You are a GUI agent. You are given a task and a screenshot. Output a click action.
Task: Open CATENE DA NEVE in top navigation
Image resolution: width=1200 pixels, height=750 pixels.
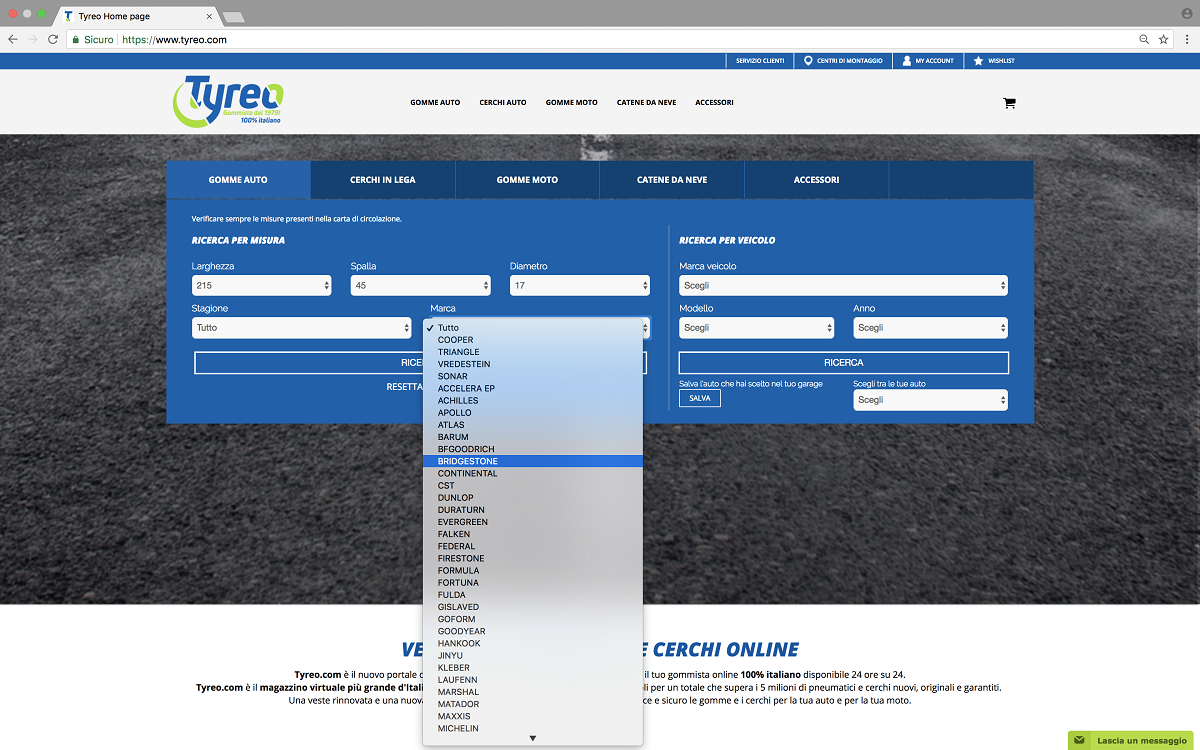(x=646, y=103)
